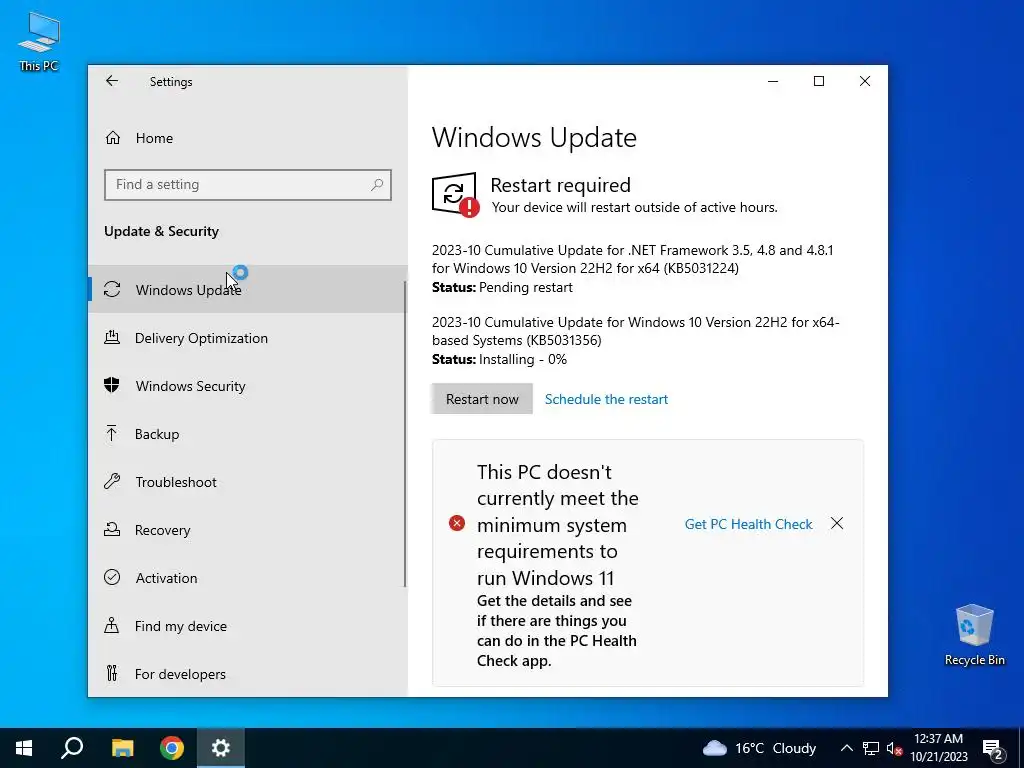
Task: Click the sidebar vertical scrollbar
Action: coord(405,434)
